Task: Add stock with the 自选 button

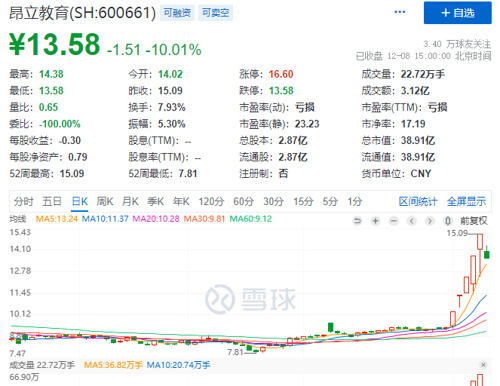Action: pyautogui.click(x=458, y=13)
